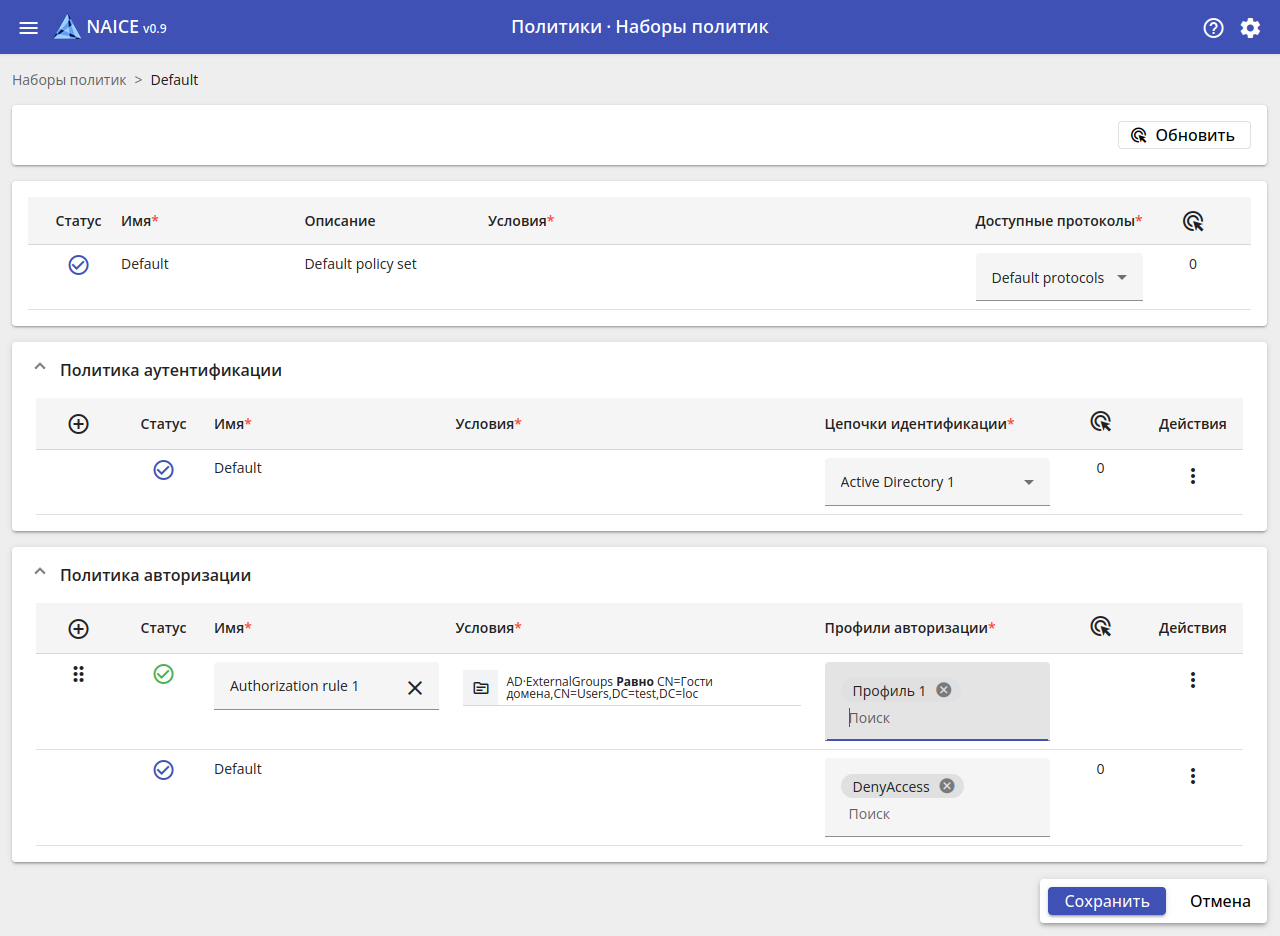Click the Обновить button
This screenshot has height=936, width=1280.
(x=1184, y=135)
